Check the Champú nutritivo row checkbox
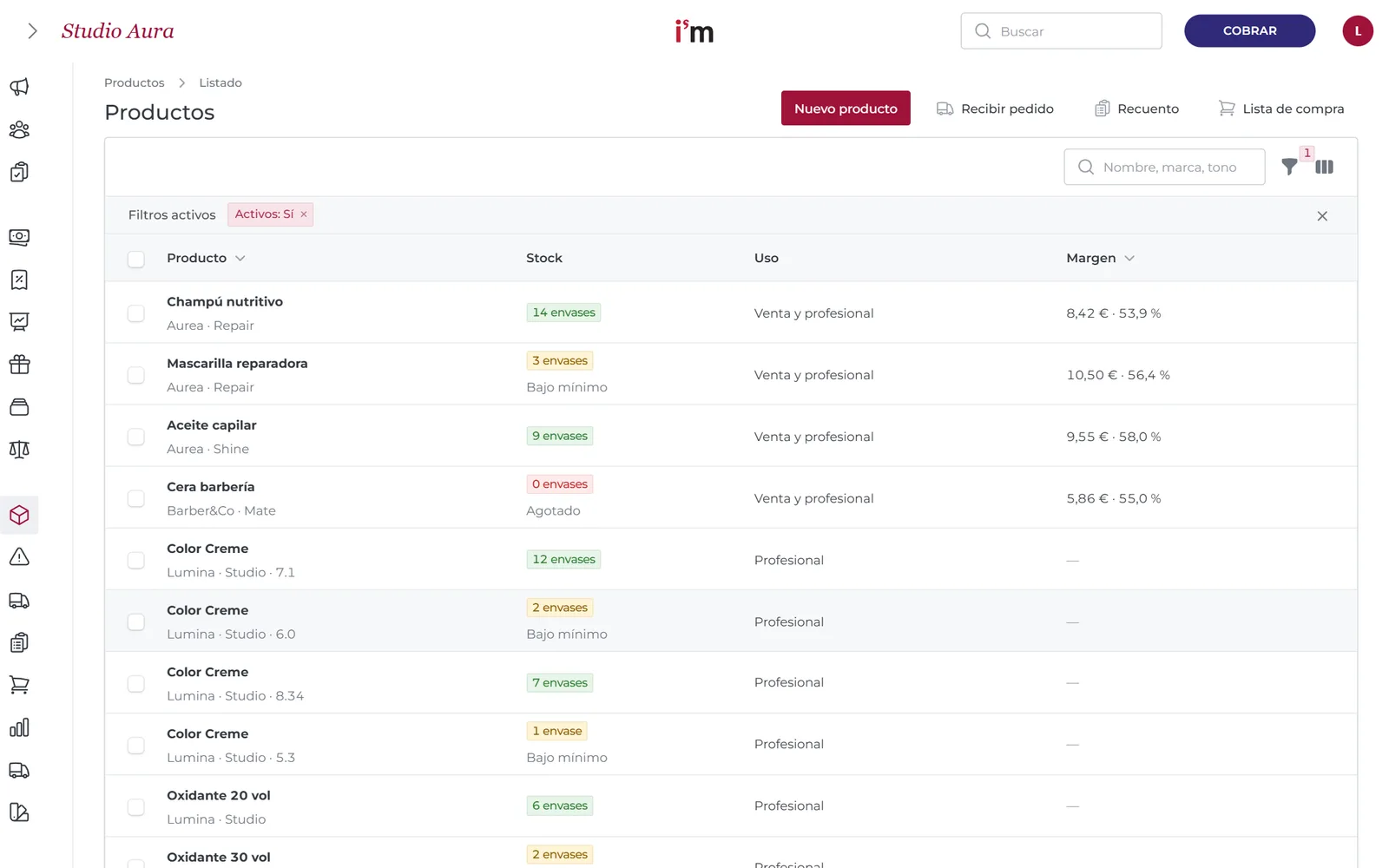The image size is (1389, 868). (136, 313)
